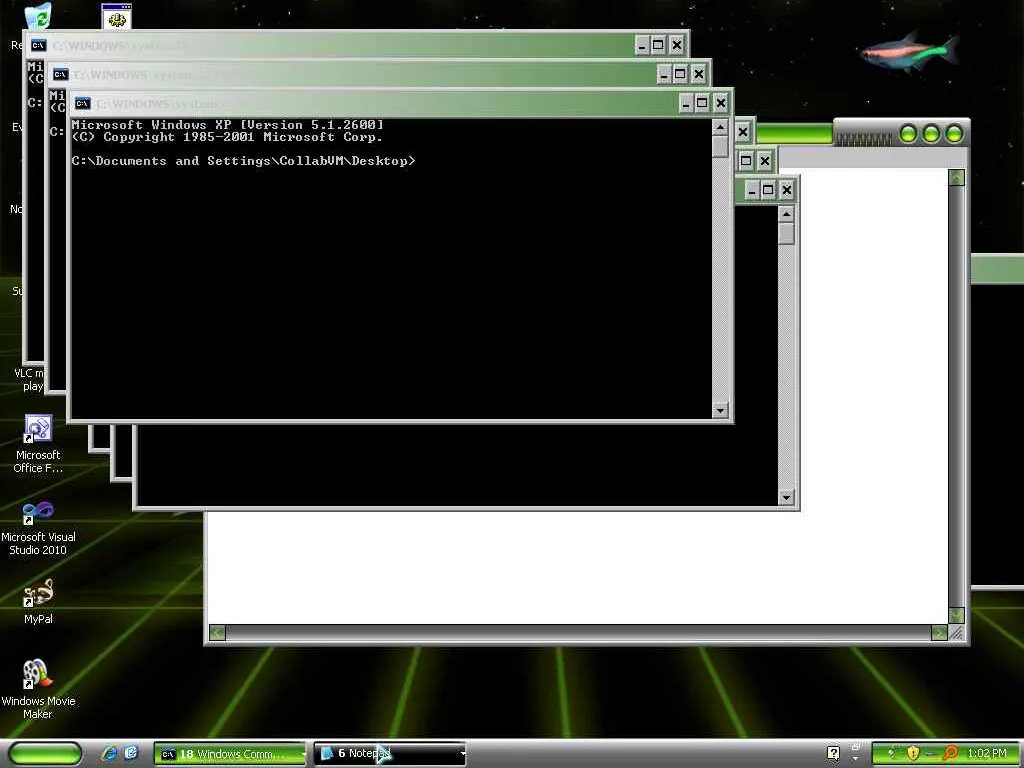
Task: Expand the 18 Windows Command taskbar group
Action: pyautogui.click(x=231, y=754)
